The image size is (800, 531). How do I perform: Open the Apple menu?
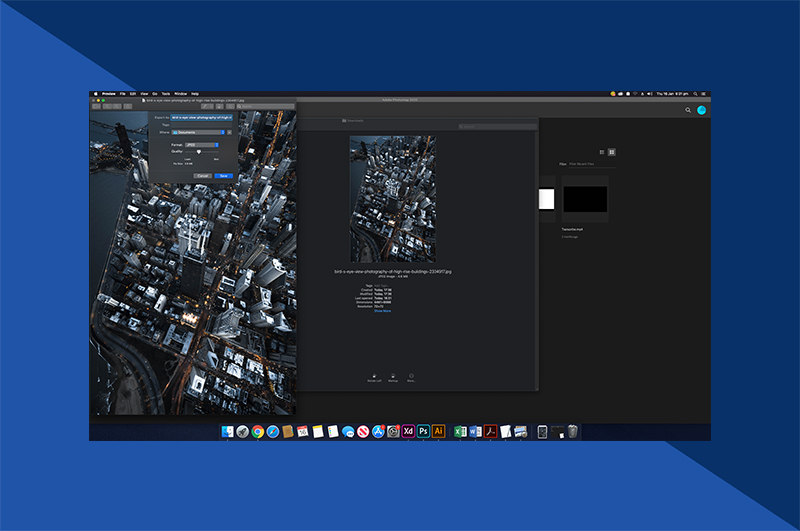(95, 94)
